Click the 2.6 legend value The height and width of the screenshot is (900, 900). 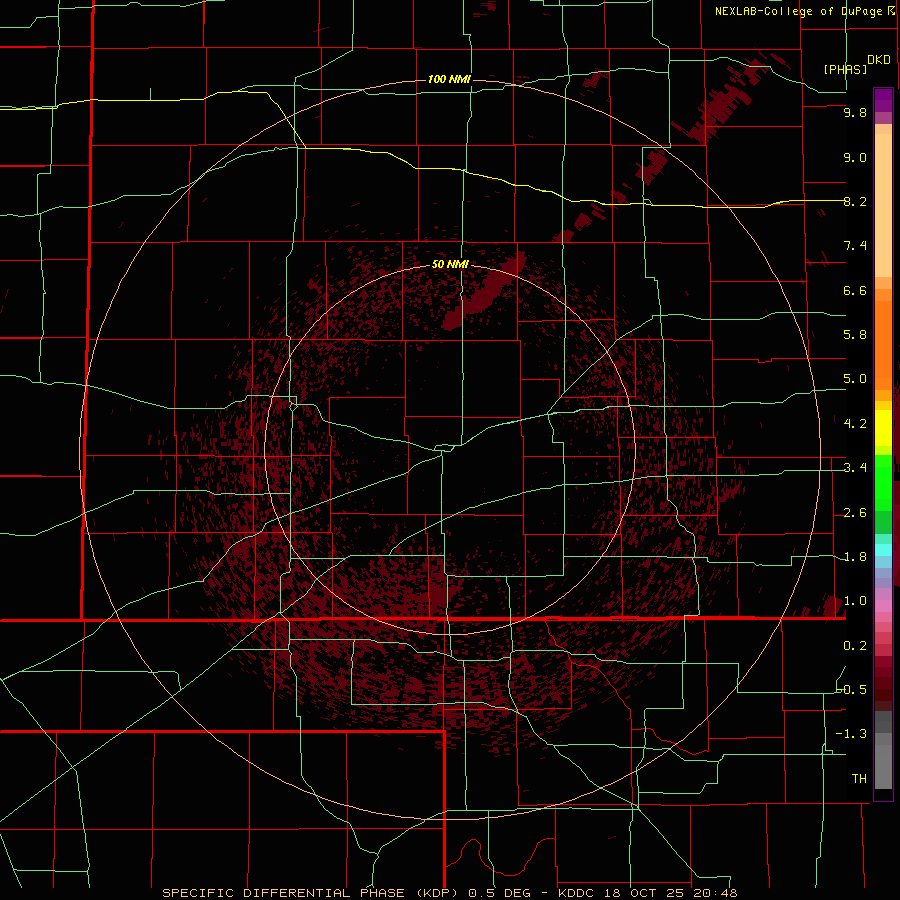[855, 513]
